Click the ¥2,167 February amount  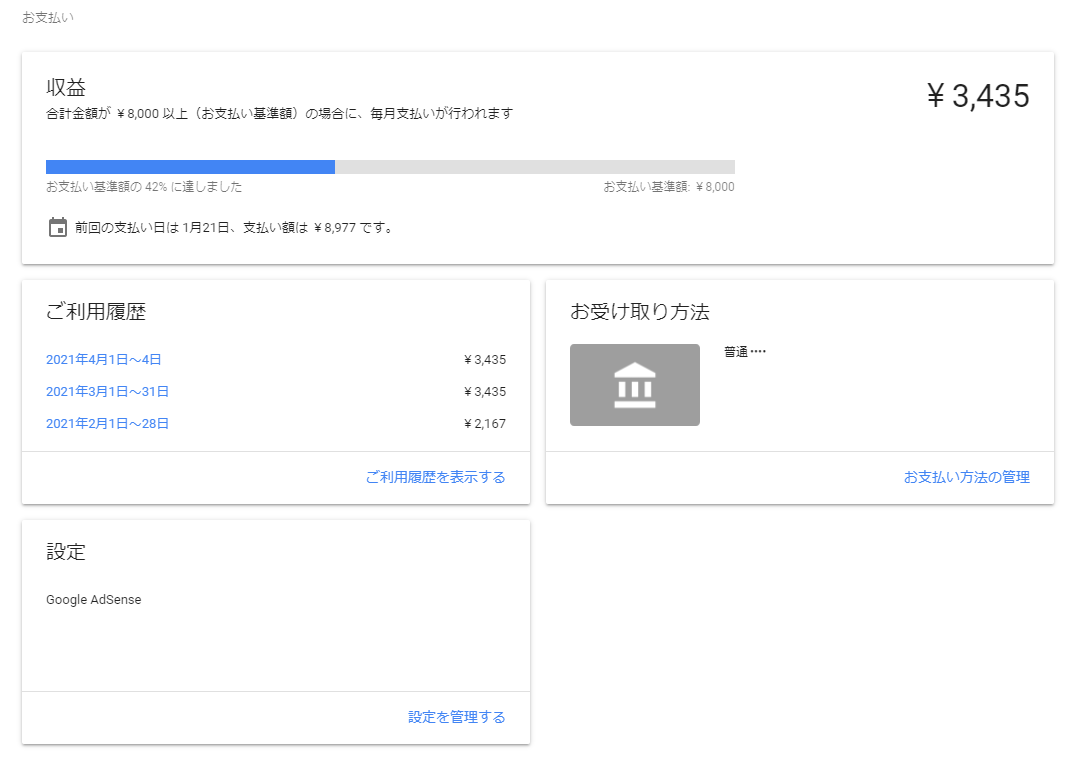(x=485, y=423)
